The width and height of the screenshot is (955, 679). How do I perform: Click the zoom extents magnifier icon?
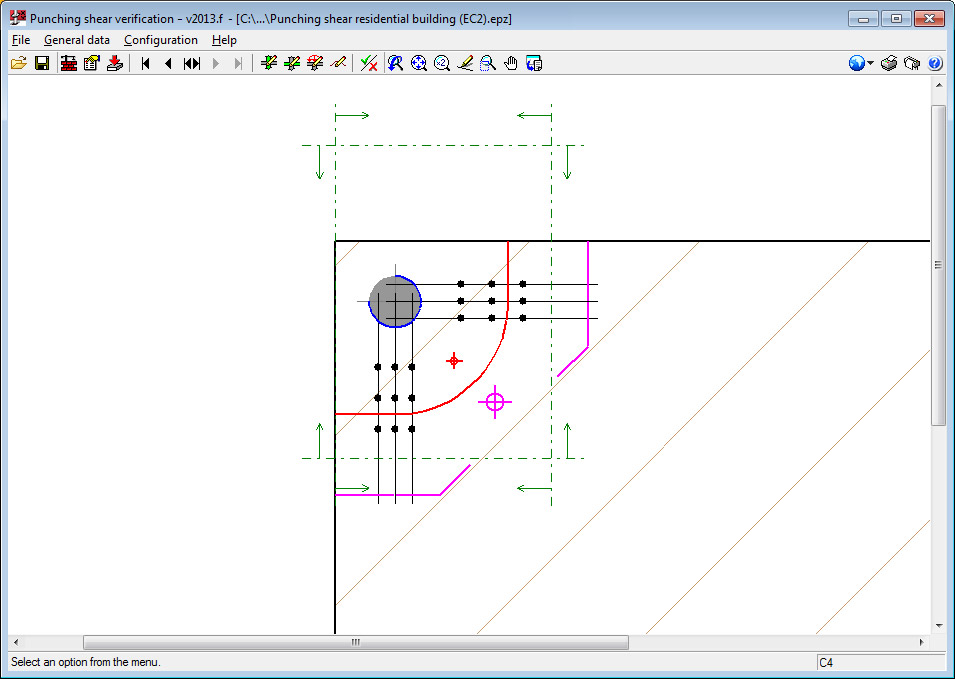pos(419,63)
